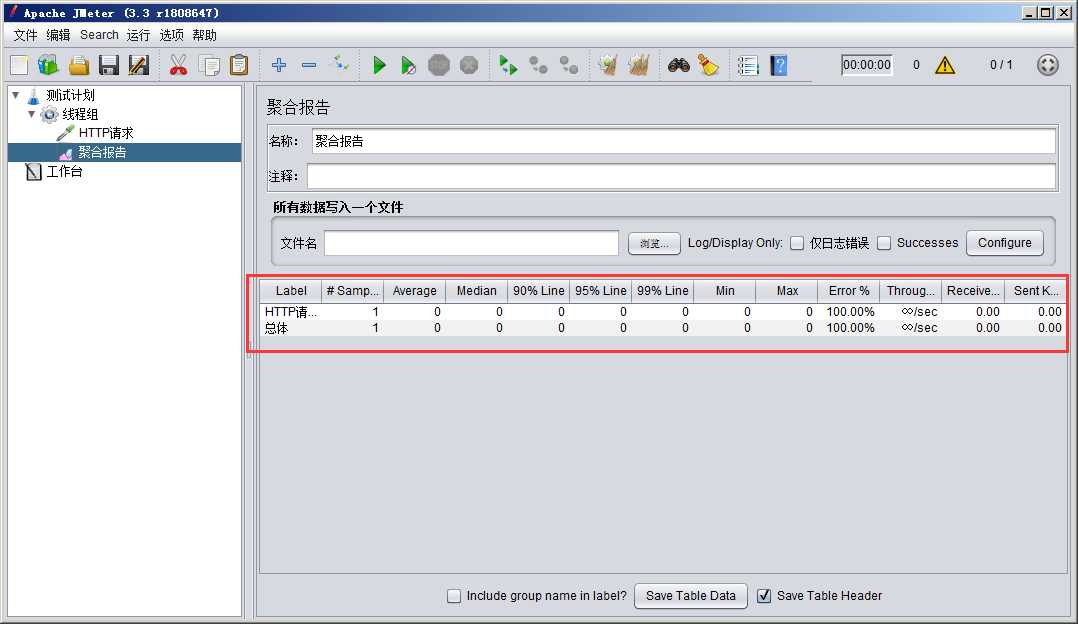Click the Error % column header

[x=848, y=291]
